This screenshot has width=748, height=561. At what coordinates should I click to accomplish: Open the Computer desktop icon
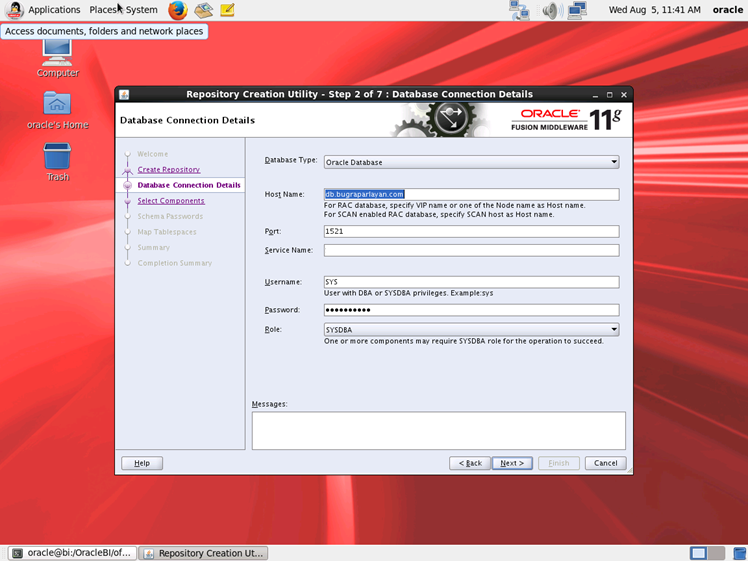[58, 58]
